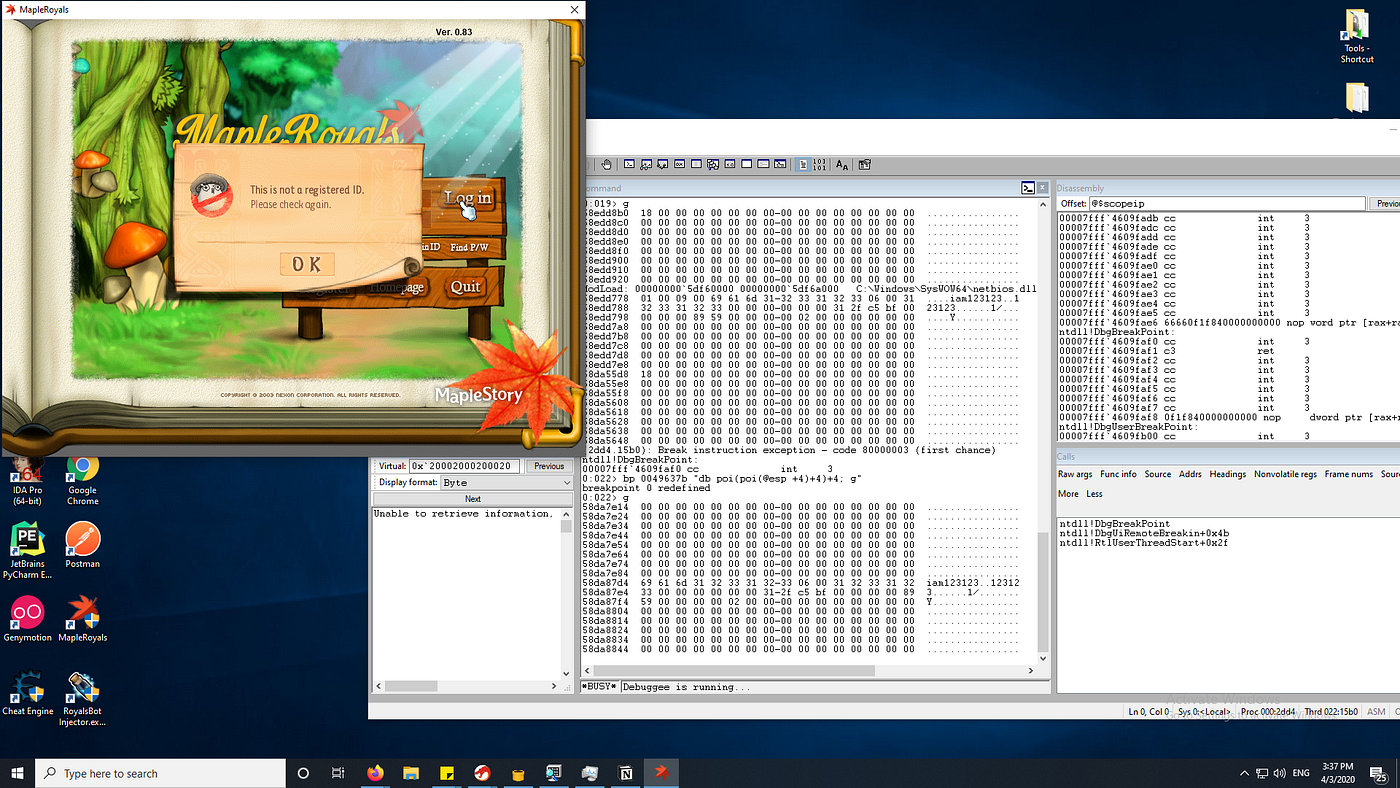
Task: Expand the system tray hidden icons chevron
Action: [x=1245, y=773]
